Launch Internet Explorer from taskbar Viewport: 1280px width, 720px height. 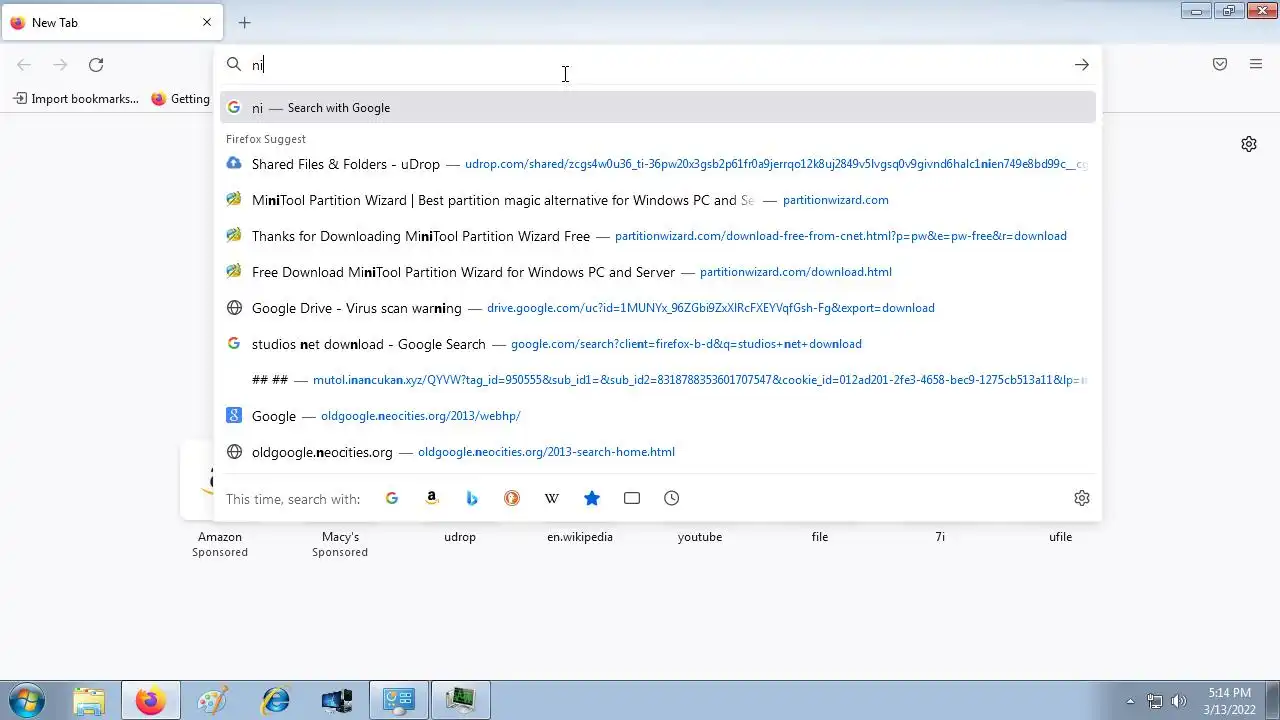tap(275, 701)
